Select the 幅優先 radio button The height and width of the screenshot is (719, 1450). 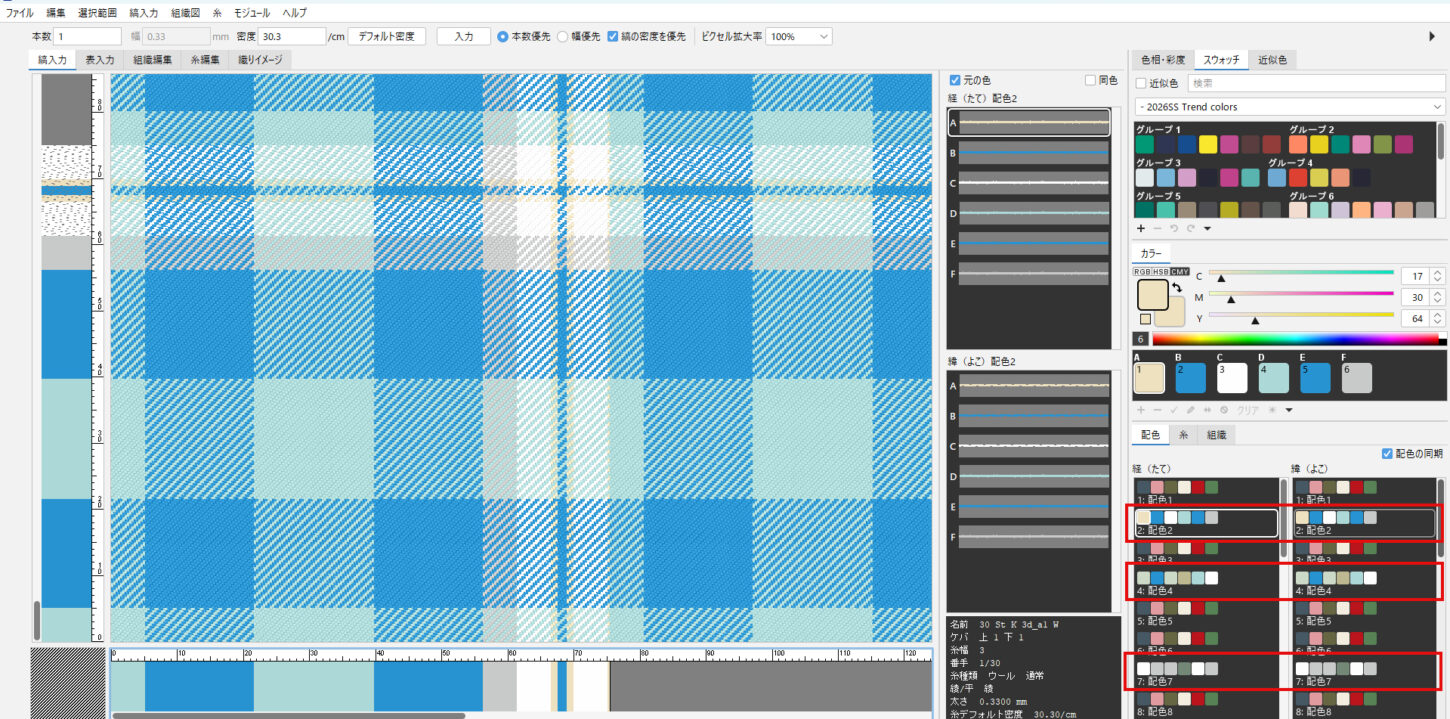tap(563, 36)
